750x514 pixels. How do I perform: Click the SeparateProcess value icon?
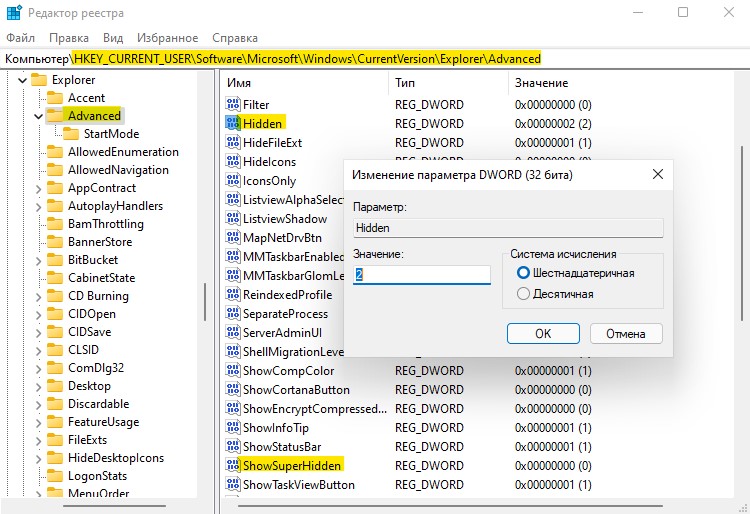pyautogui.click(x=233, y=313)
